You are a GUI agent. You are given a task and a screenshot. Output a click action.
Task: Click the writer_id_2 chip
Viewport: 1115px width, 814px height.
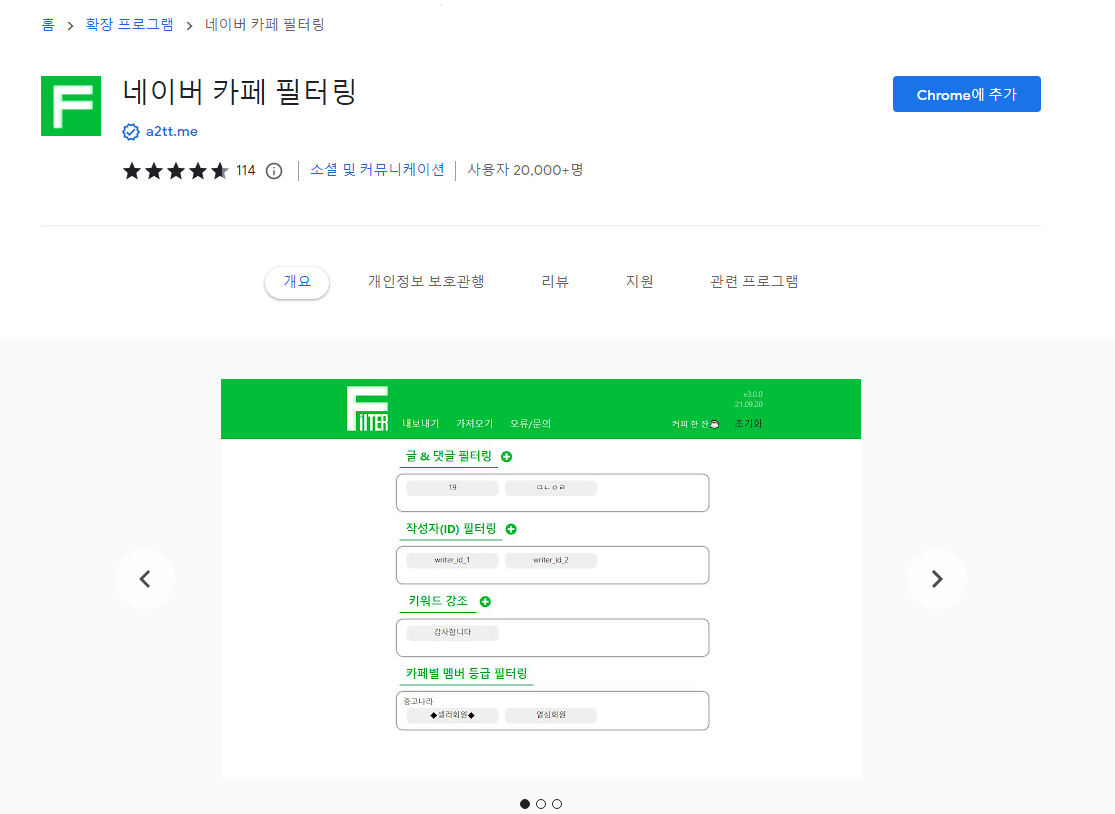(550, 561)
